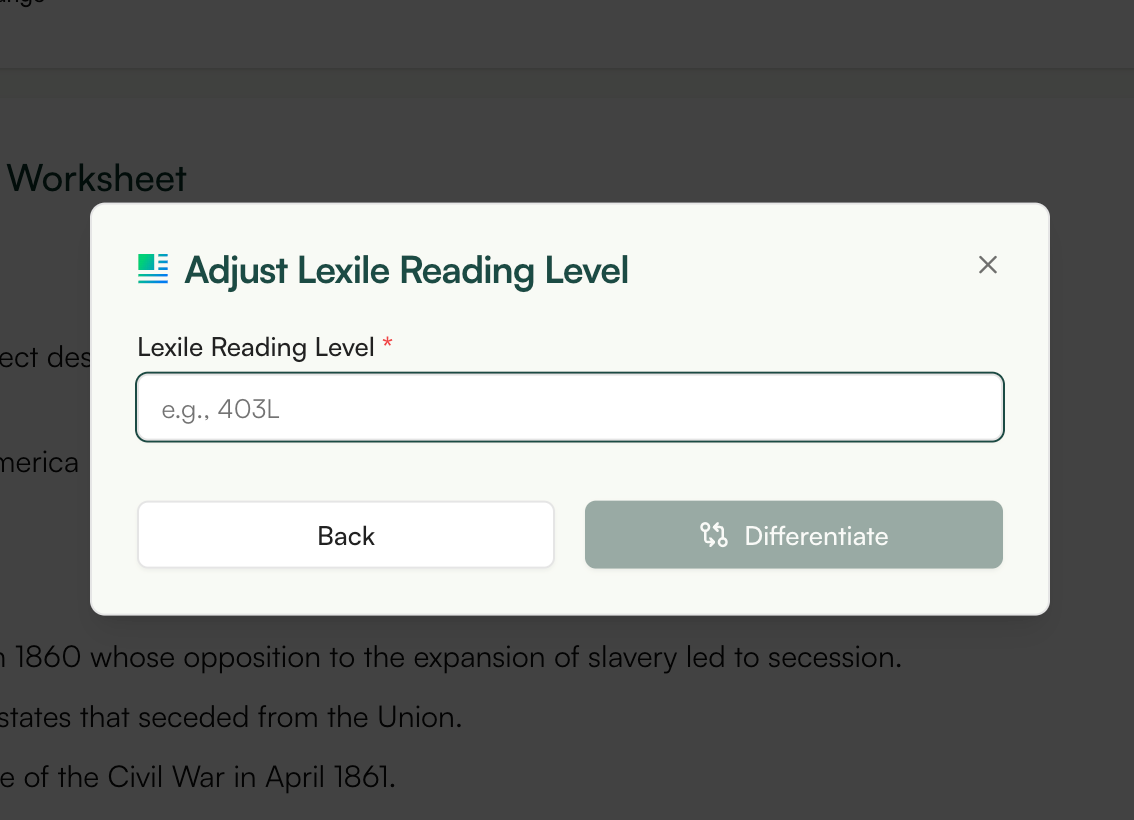
Task: Click the text about states seceding from the Union
Action: [x=230, y=717]
